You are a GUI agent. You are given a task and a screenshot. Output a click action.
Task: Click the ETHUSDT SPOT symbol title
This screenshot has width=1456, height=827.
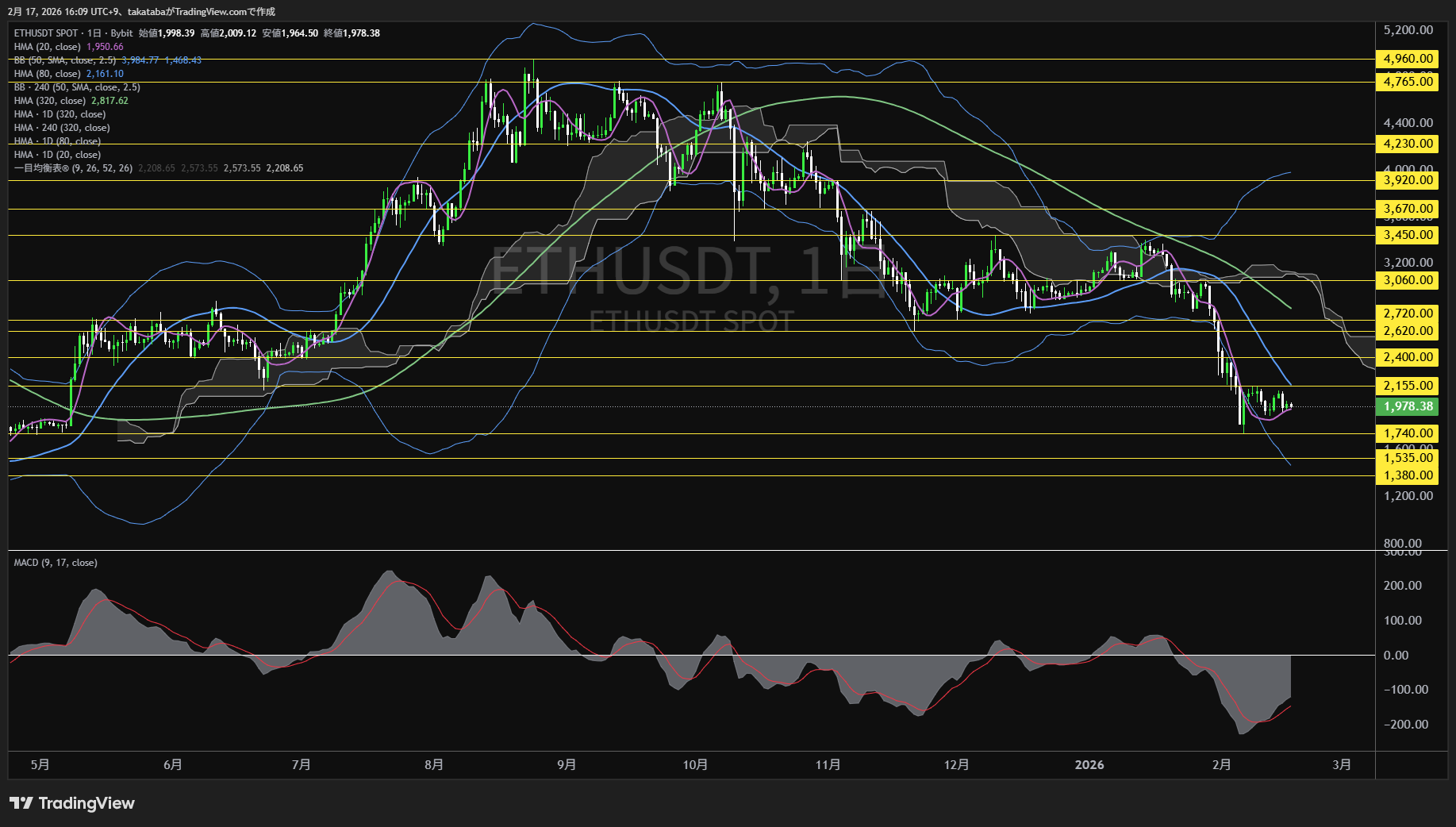coord(46,33)
